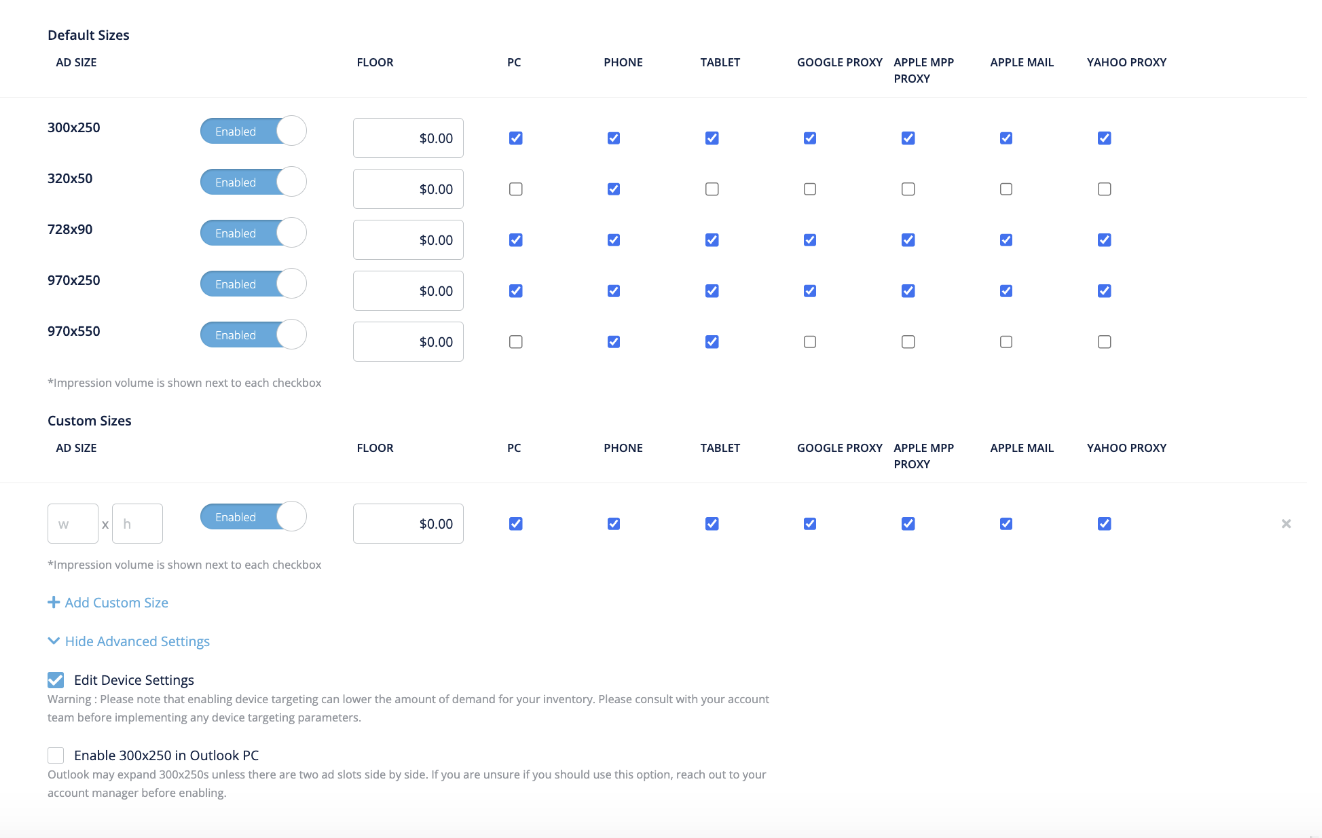The width and height of the screenshot is (1322, 838).
Task: Uncheck the Edit Device Settings checkbox
Action: click(x=55, y=679)
